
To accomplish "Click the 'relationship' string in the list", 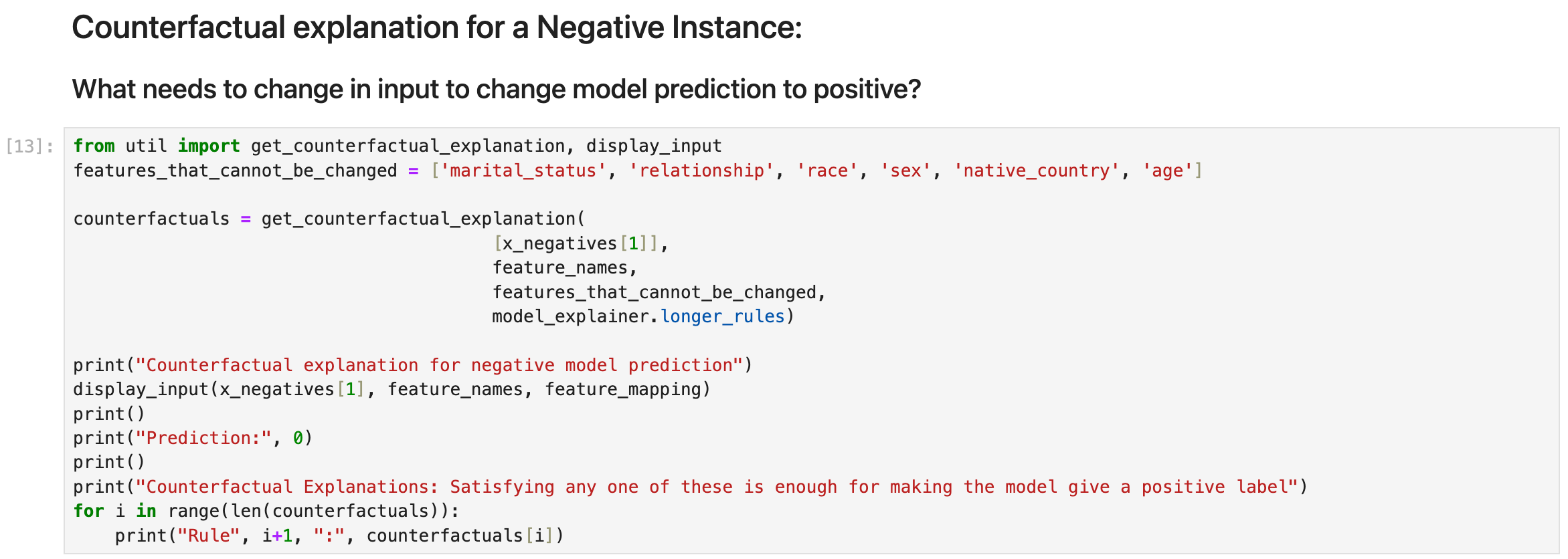I will (x=701, y=171).
